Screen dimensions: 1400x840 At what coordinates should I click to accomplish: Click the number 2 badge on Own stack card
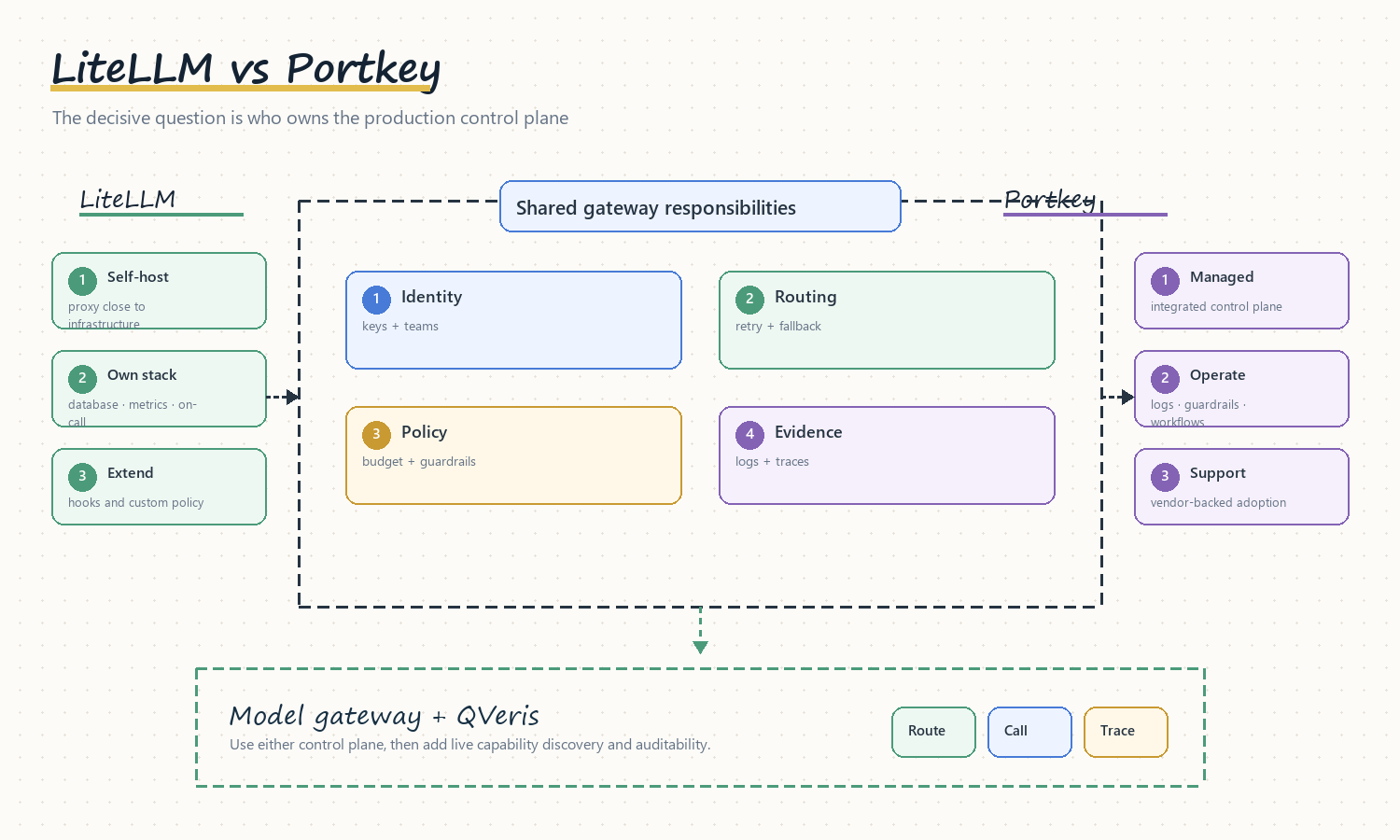(x=82, y=378)
